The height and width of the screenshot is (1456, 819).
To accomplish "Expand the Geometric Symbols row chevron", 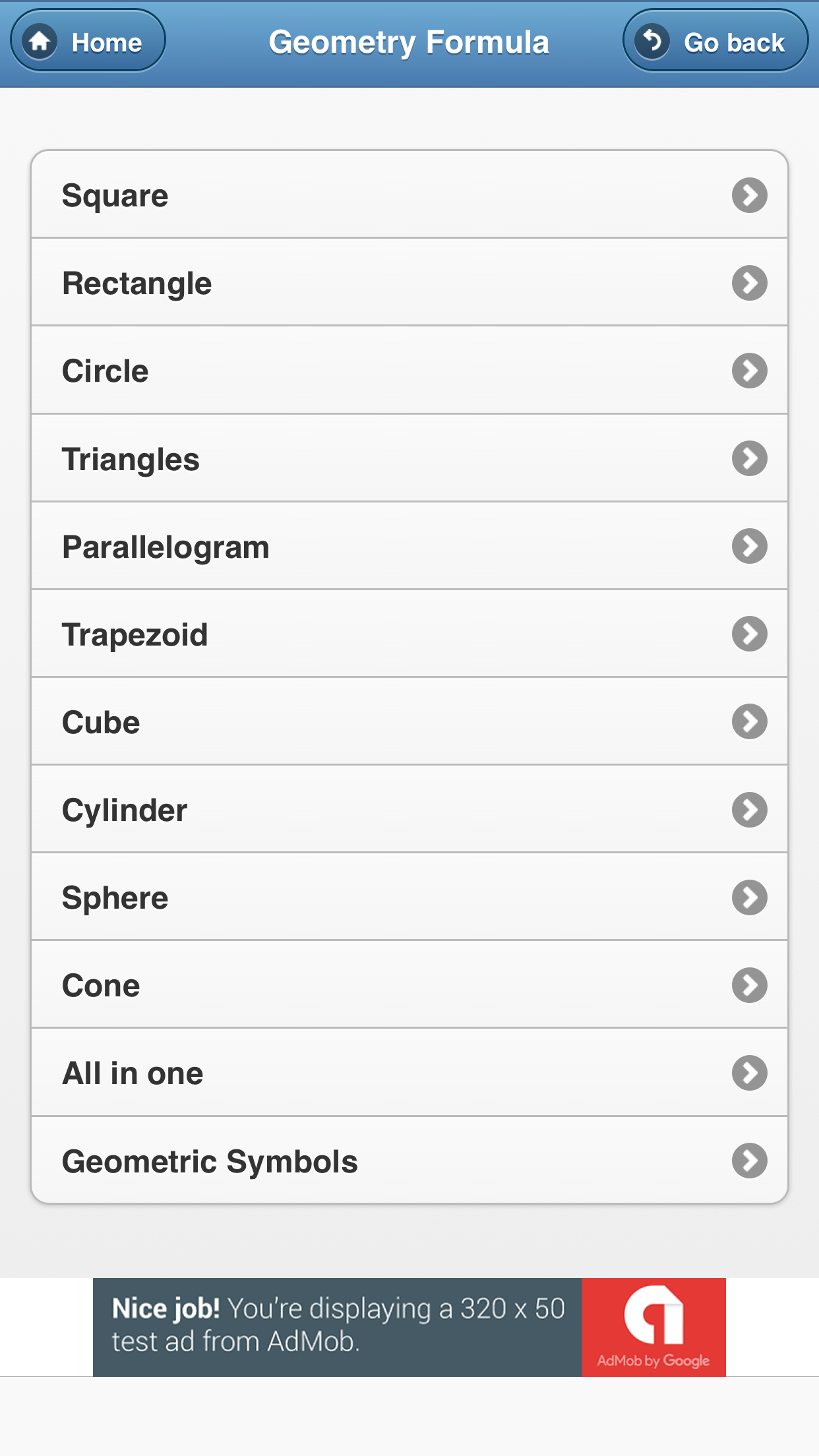I will tap(749, 1161).
